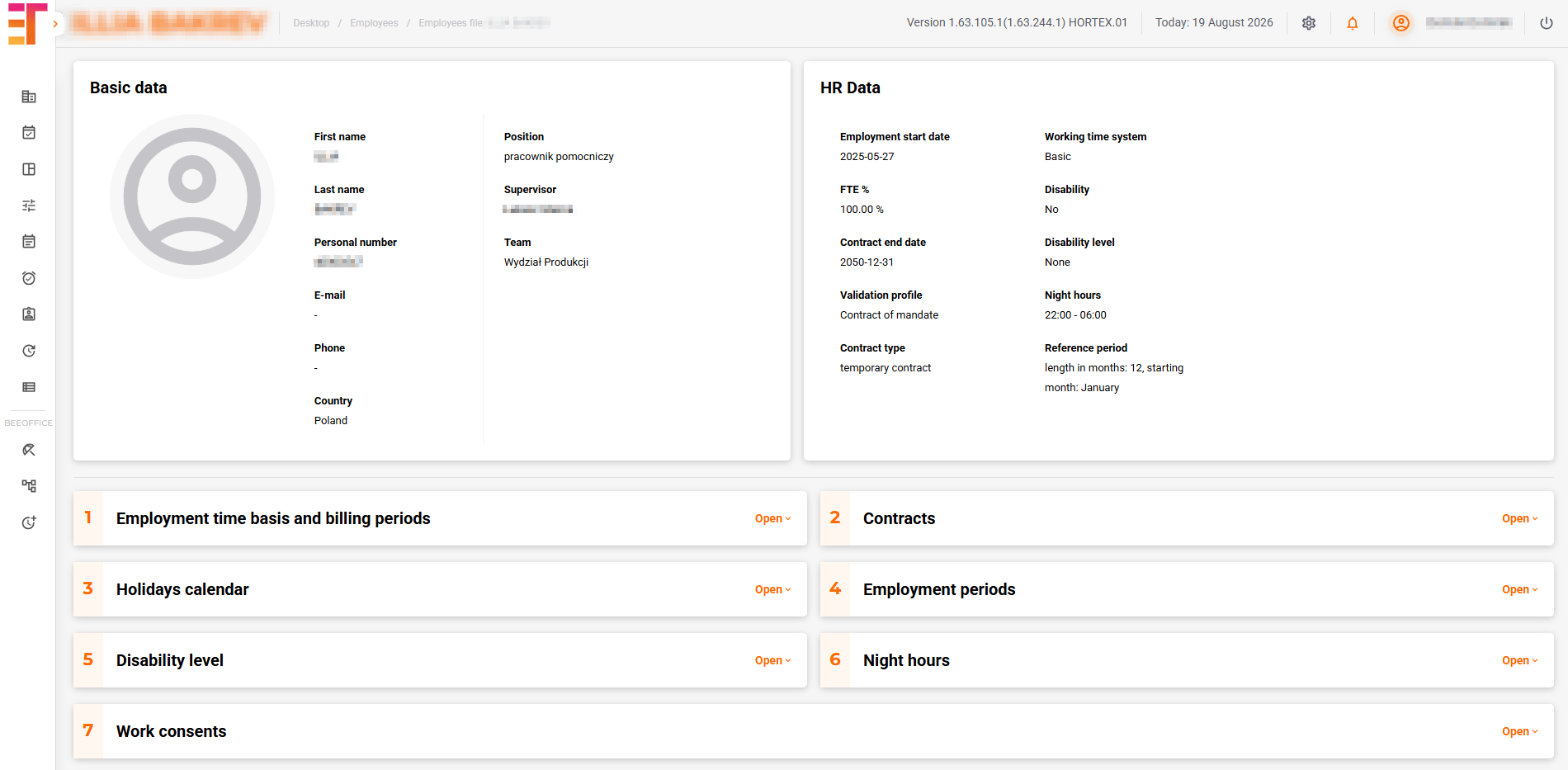Expand Holidays calendar section via Open
The width and height of the screenshot is (1568, 770).
[x=773, y=589]
